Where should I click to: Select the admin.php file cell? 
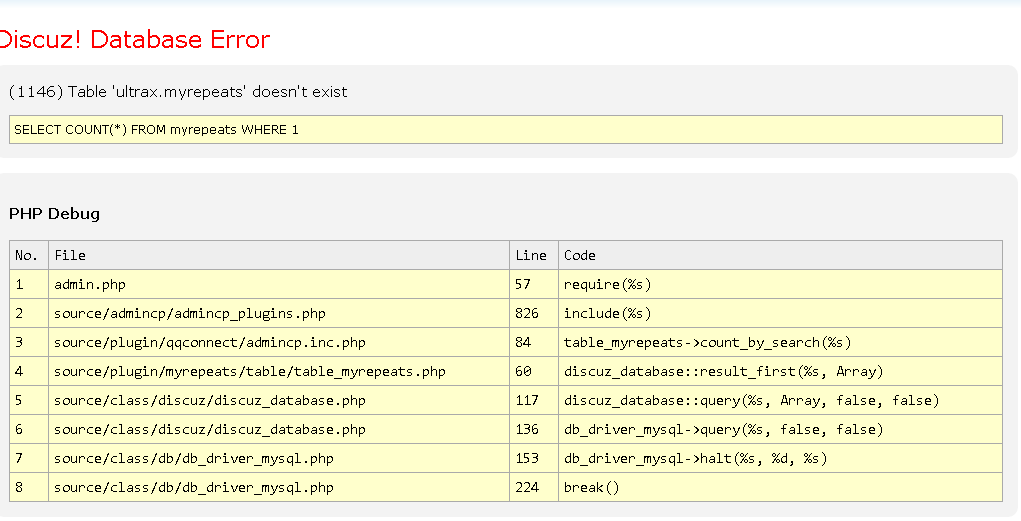(90, 285)
